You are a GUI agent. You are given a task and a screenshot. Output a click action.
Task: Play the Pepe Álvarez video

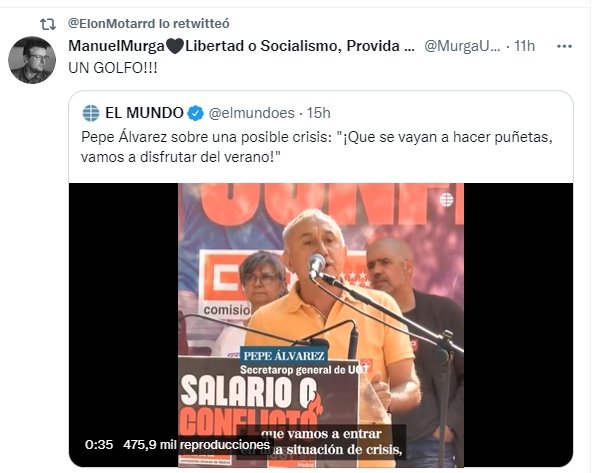pos(321,325)
